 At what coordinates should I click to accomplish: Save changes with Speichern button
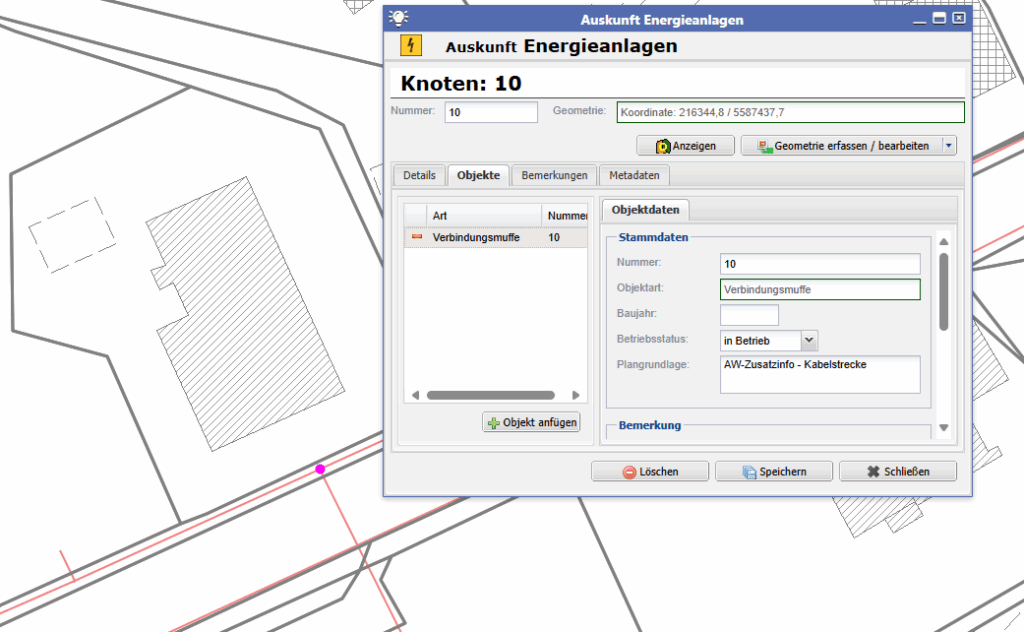(774, 471)
